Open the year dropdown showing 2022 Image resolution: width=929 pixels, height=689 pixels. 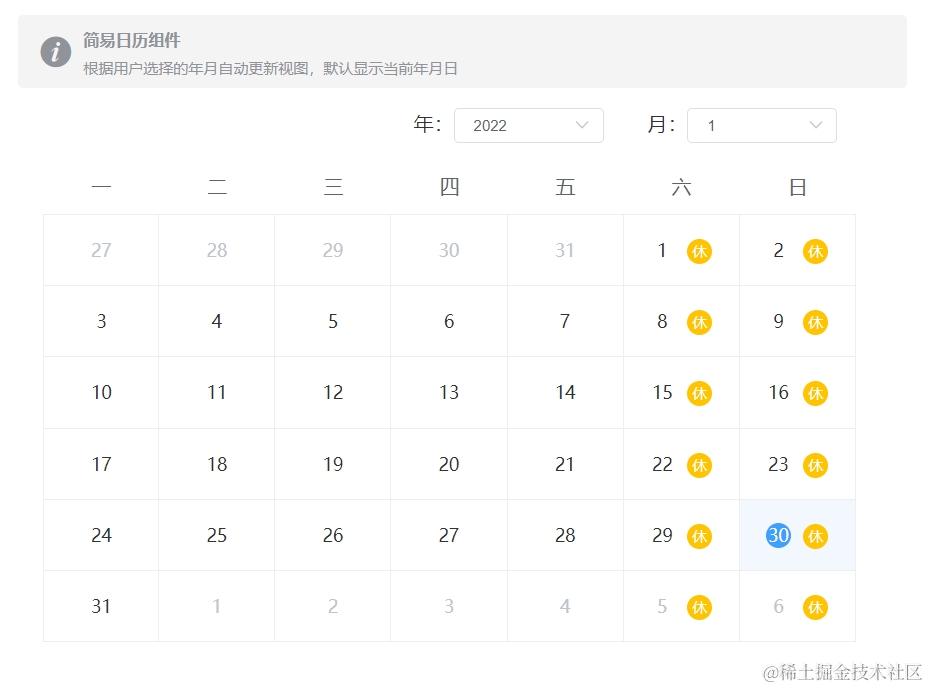point(528,126)
